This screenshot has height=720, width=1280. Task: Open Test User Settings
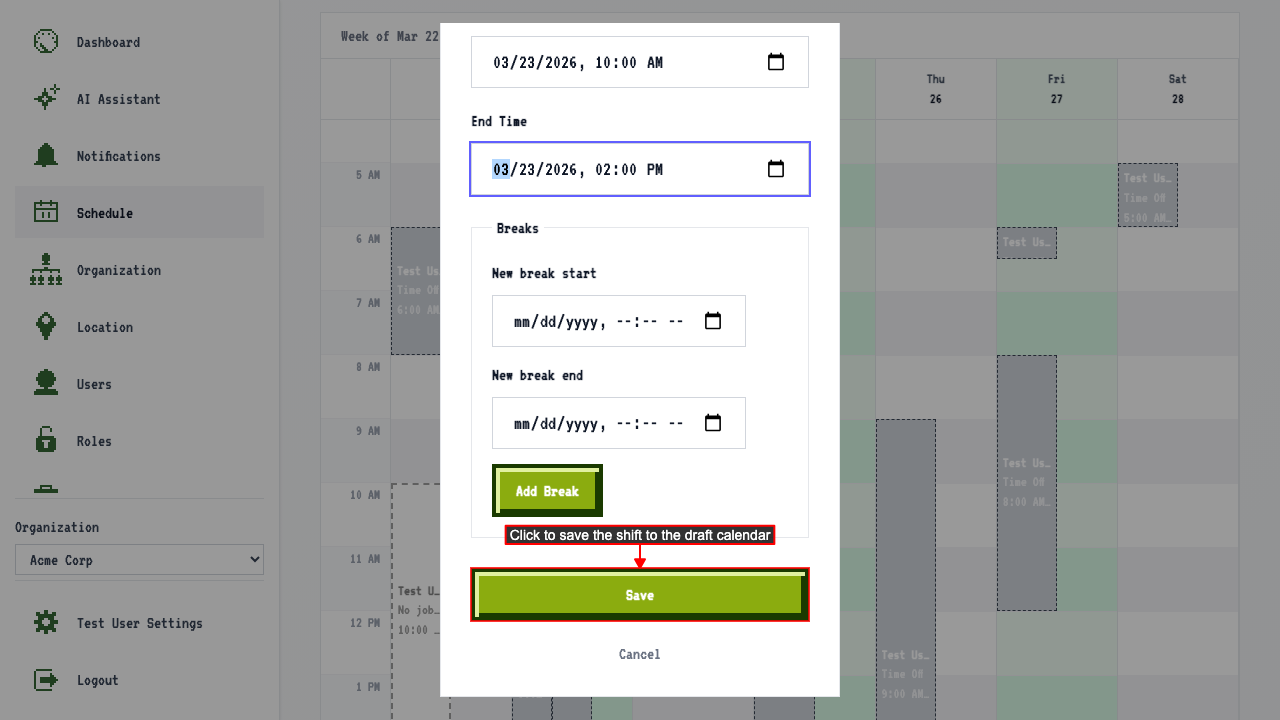pyautogui.click(x=139, y=623)
